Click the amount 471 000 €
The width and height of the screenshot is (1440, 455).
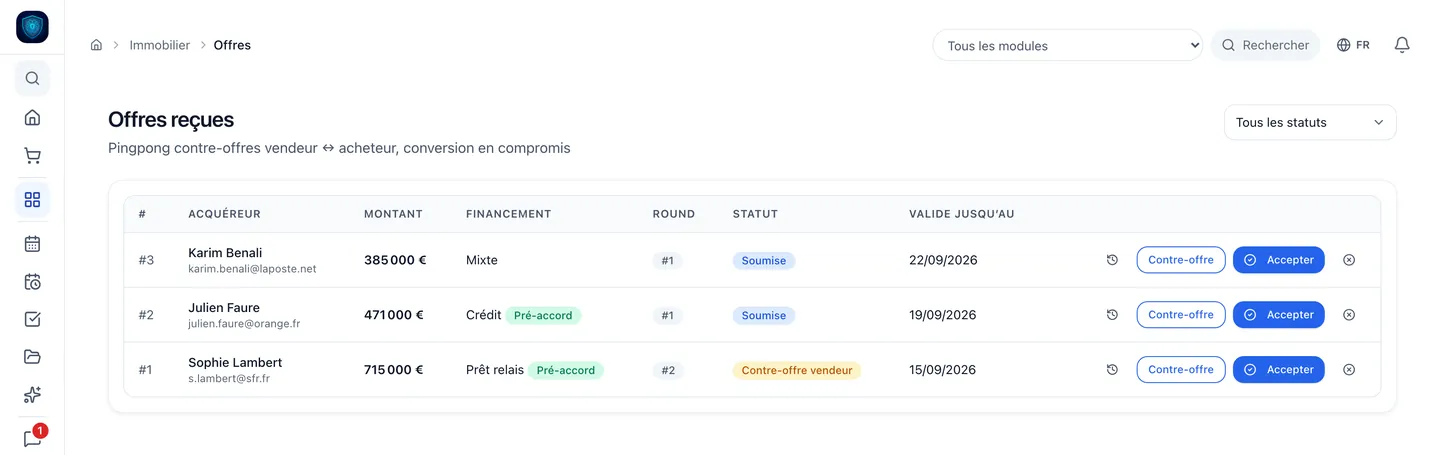pos(394,315)
